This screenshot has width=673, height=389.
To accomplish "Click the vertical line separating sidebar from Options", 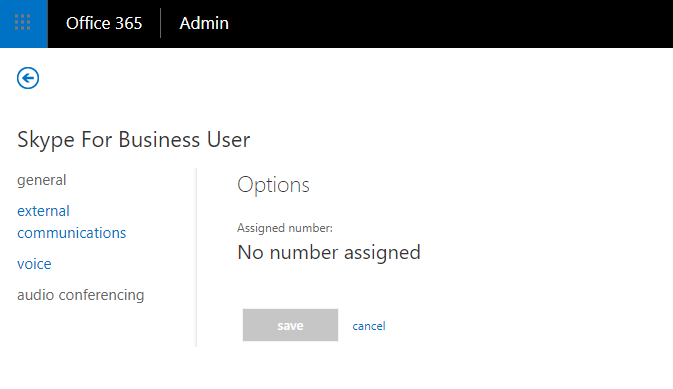I will (196, 258).
